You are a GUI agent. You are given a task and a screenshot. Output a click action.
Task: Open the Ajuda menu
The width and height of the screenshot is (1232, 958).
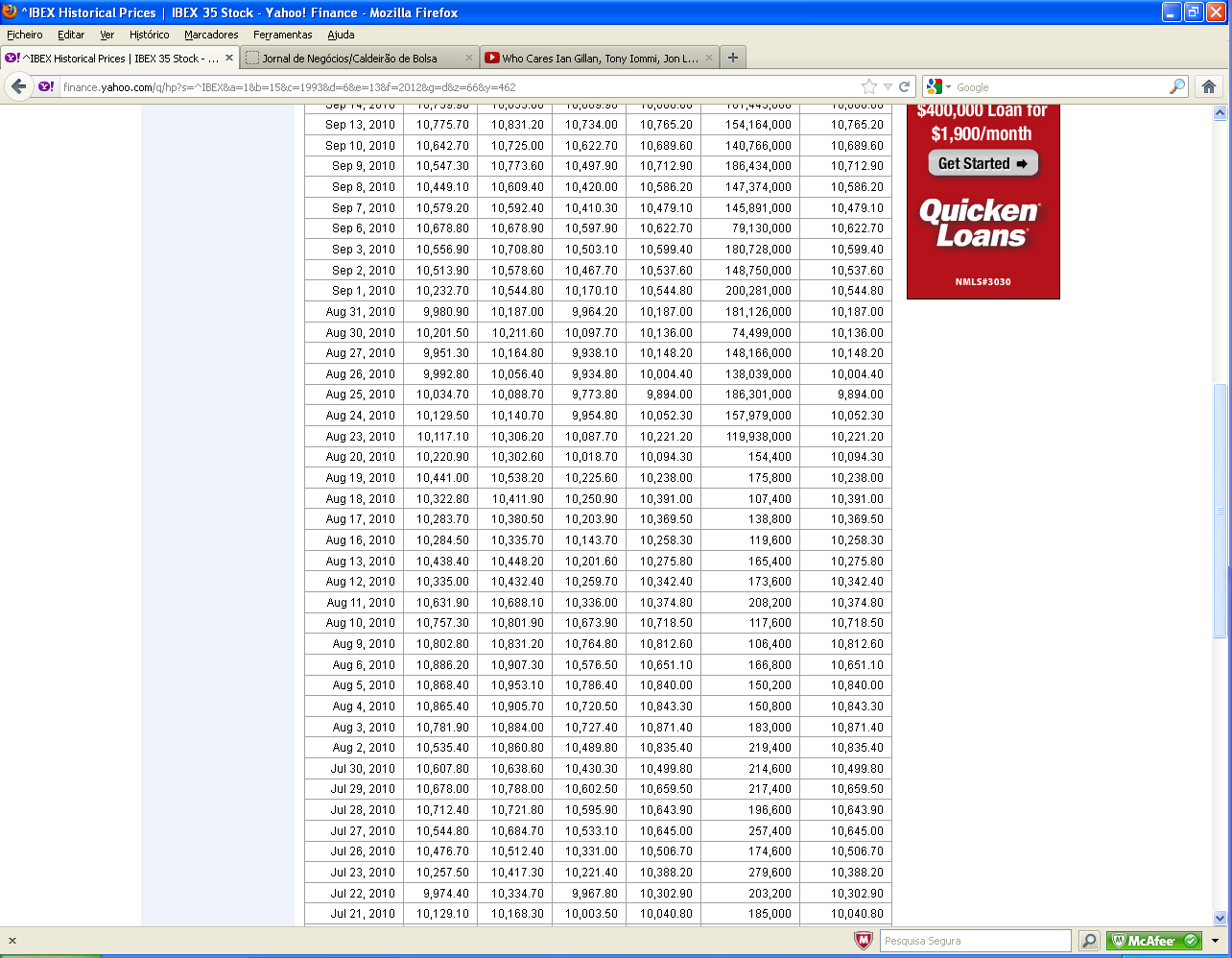(341, 35)
